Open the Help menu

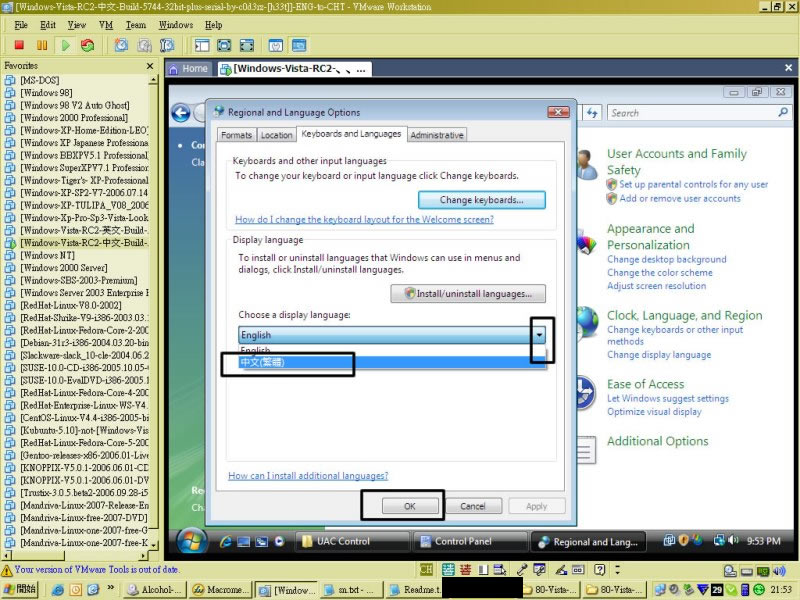pos(213,25)
